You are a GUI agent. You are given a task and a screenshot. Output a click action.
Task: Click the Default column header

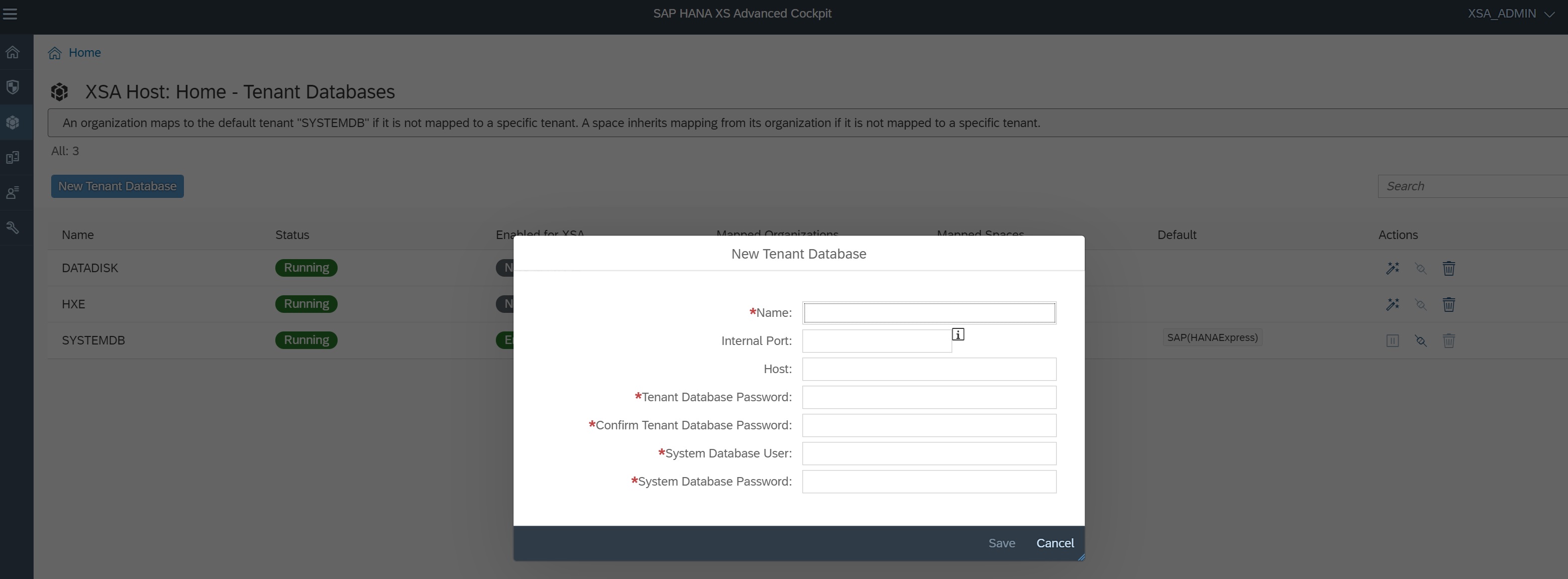pos(1177,235)
